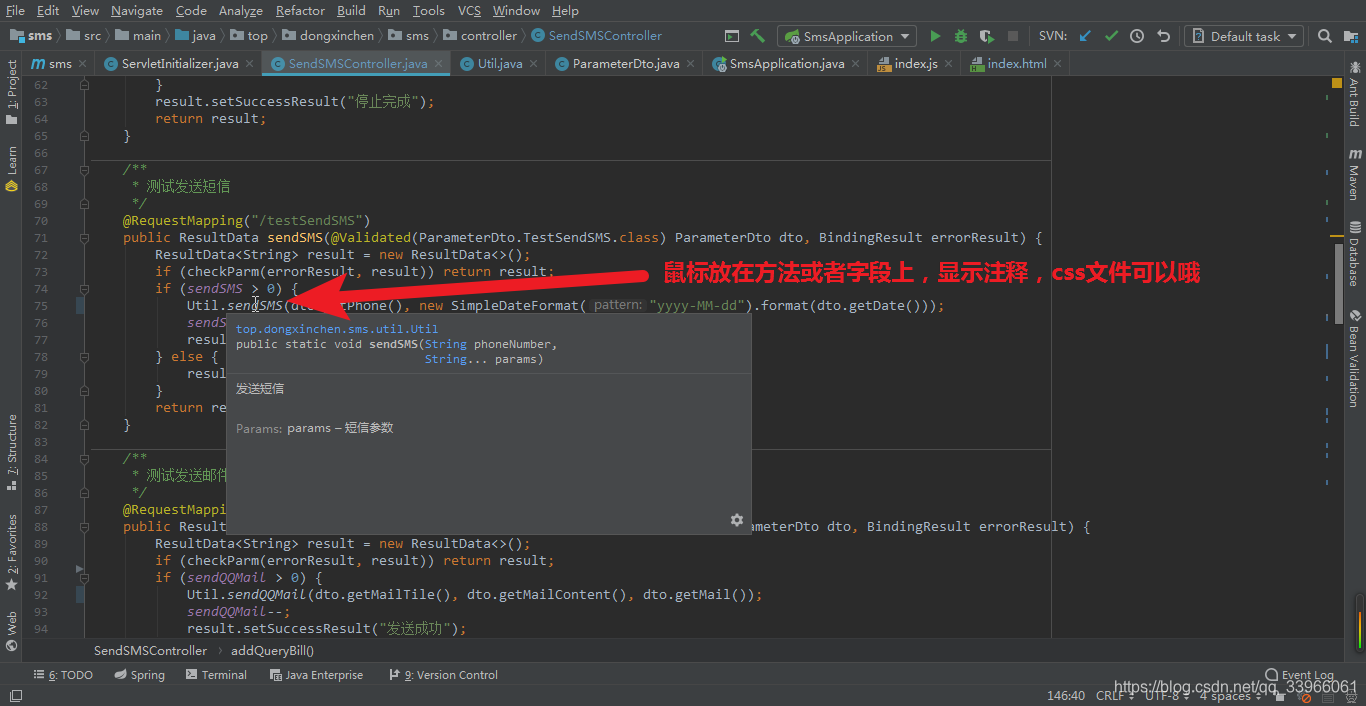Start debugging with the bug icon

pos(961,36)
